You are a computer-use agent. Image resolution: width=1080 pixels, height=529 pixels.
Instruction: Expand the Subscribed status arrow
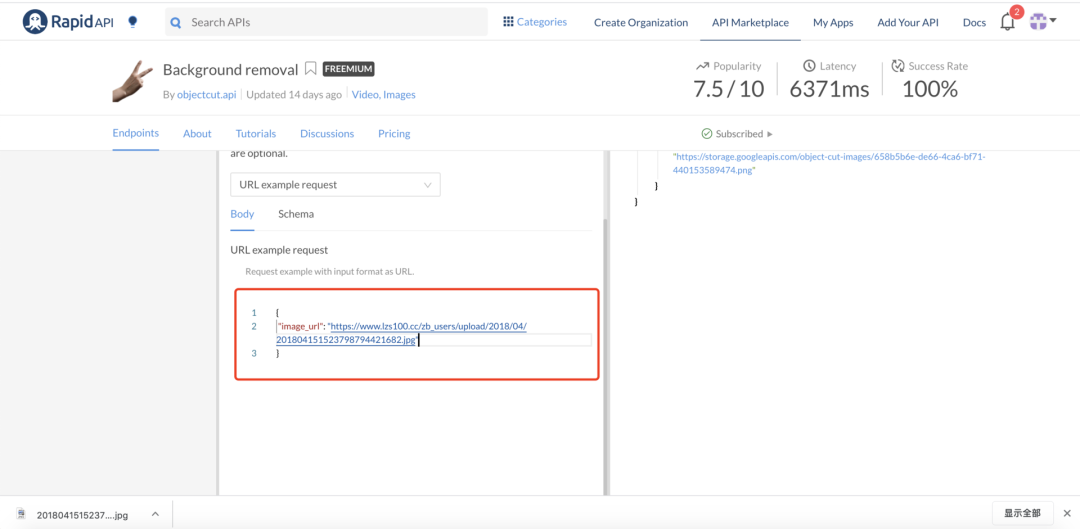click(770, 134)
